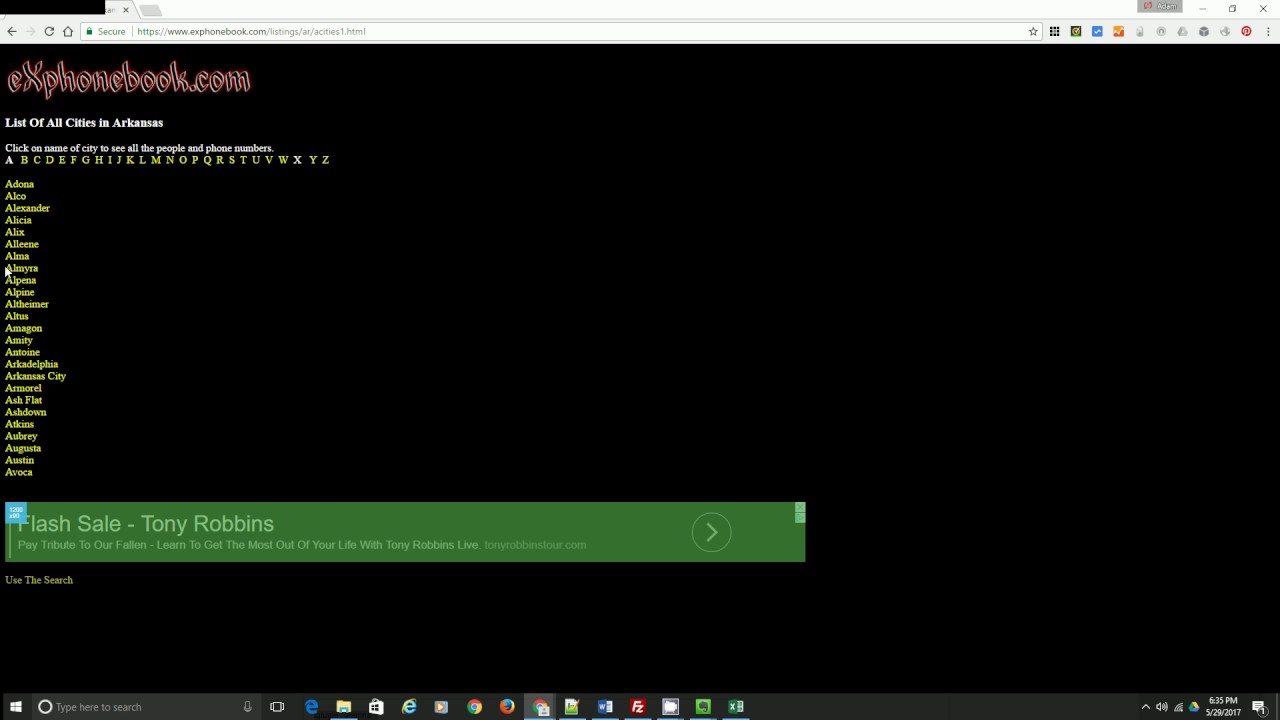Screen dimensions: 1280x720
Task: Click the Tony Robbins ad arrow button
Action: coord(711,532)
